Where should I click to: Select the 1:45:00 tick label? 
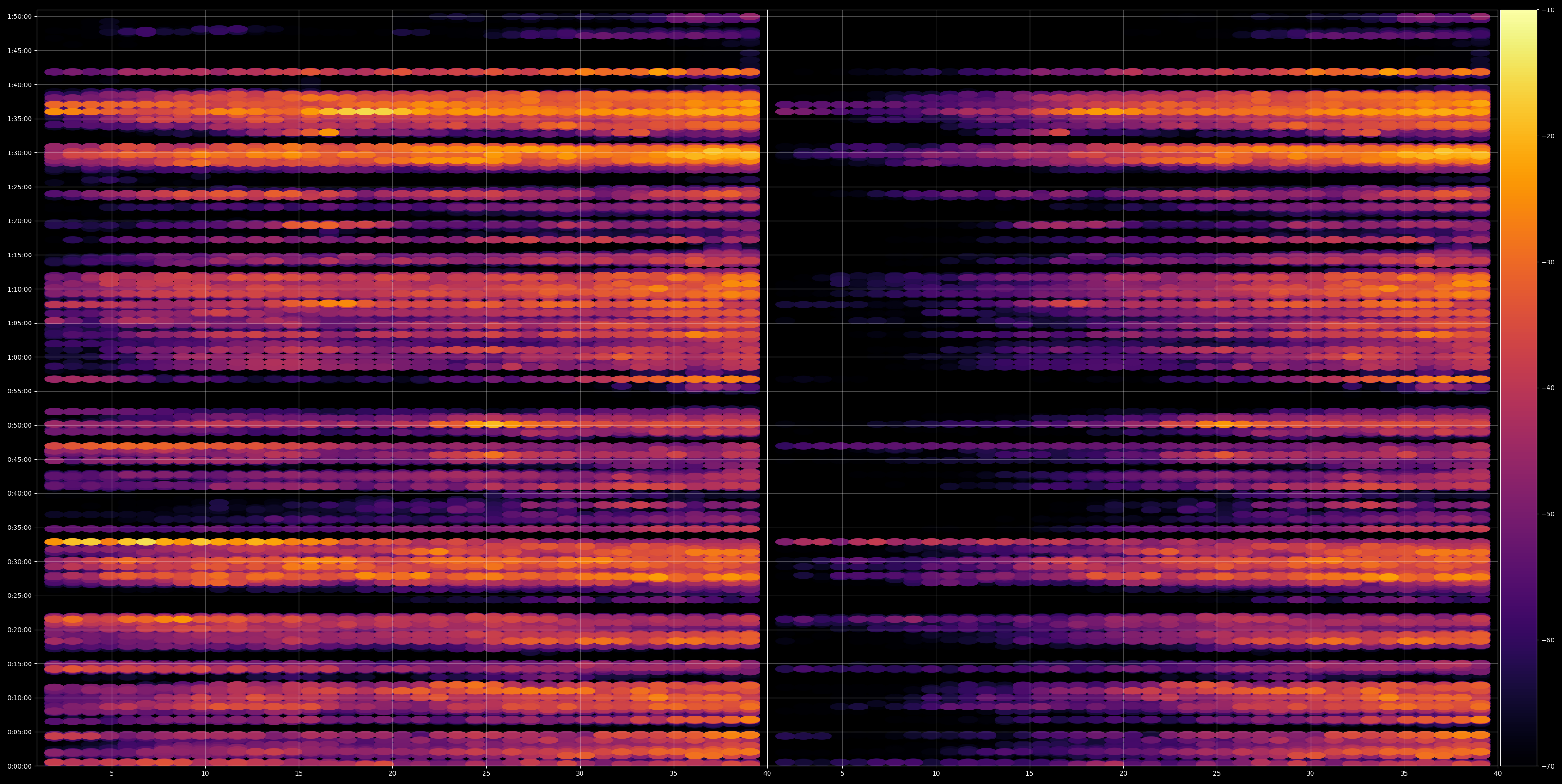(19, 50)
